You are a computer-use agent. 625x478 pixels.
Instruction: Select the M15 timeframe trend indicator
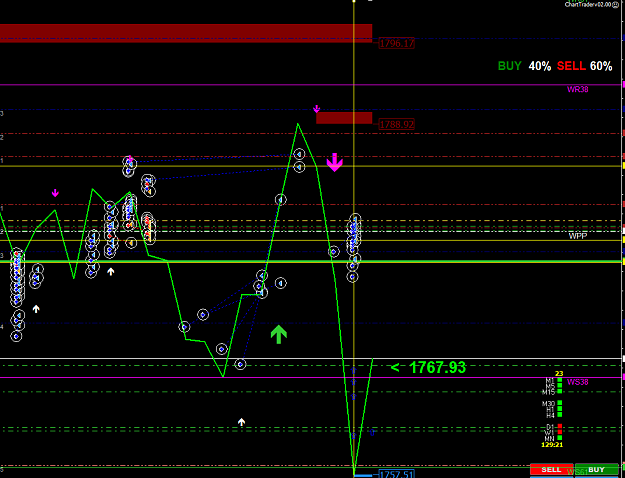[560, 391]
